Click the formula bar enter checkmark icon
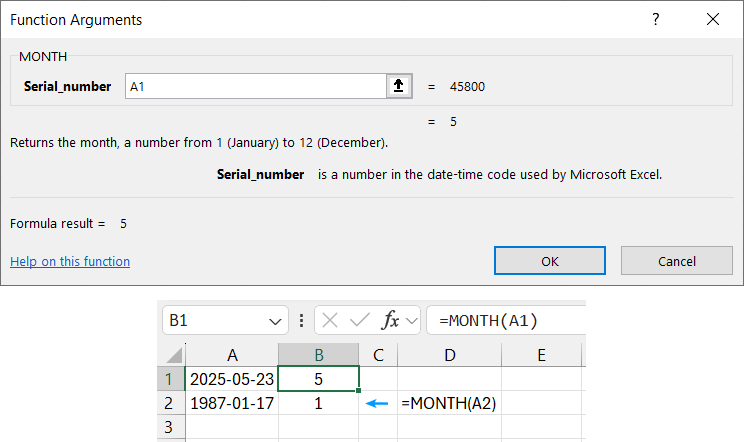Viewport: 744px width, 442px height. tap(359, 321)
